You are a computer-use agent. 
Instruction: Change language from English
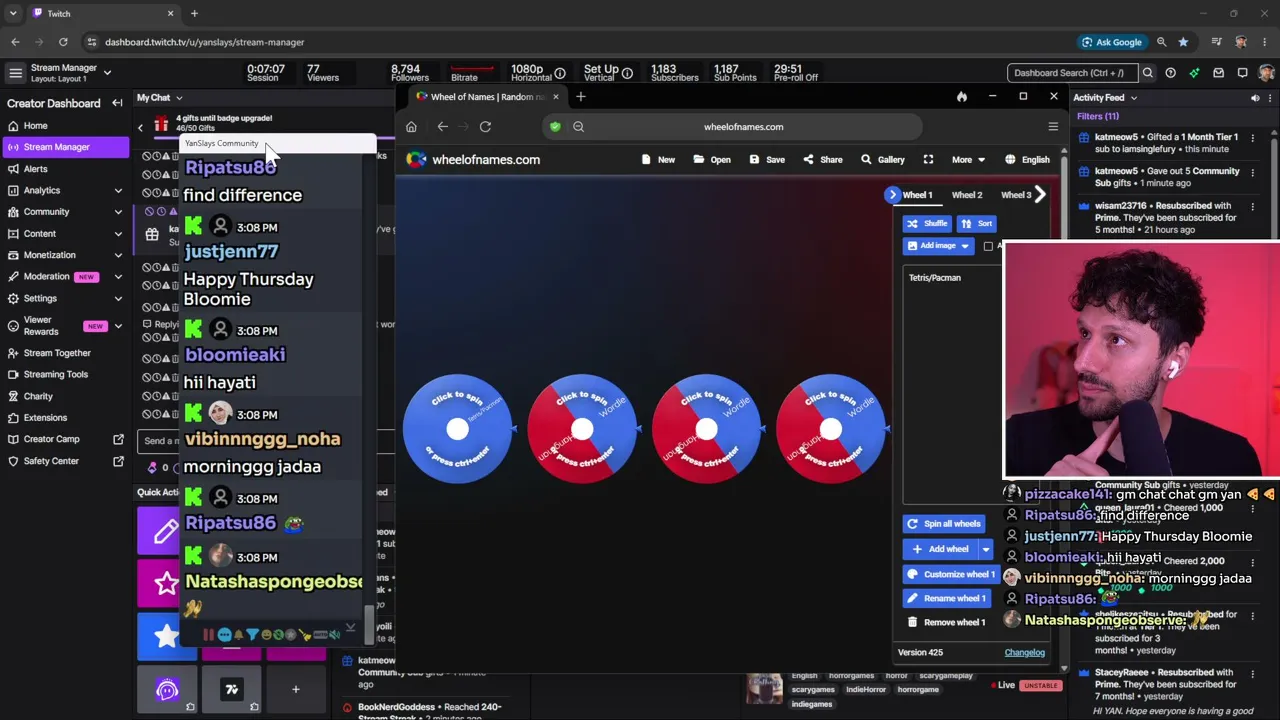click(x=1027, y=160)
